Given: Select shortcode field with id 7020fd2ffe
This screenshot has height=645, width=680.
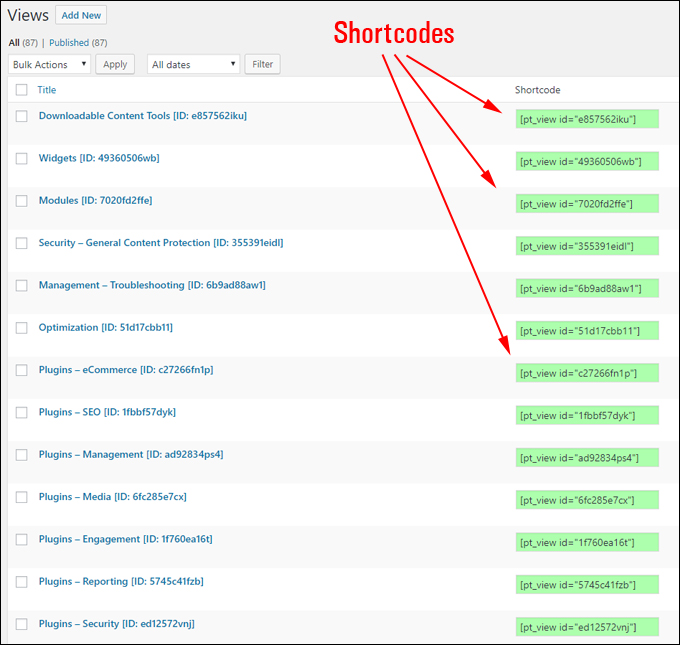Looking at the screenshot, I should [x=587, y=203].
